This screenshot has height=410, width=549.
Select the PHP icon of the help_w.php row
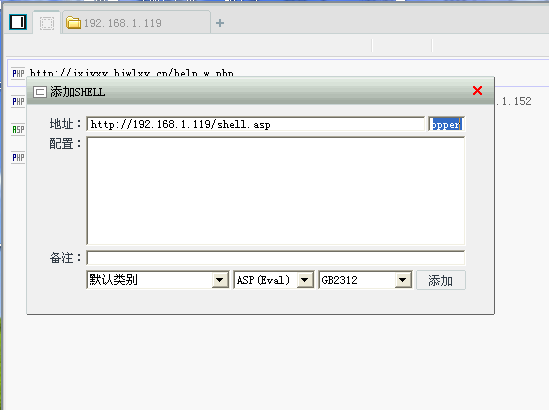pos(18,73)
